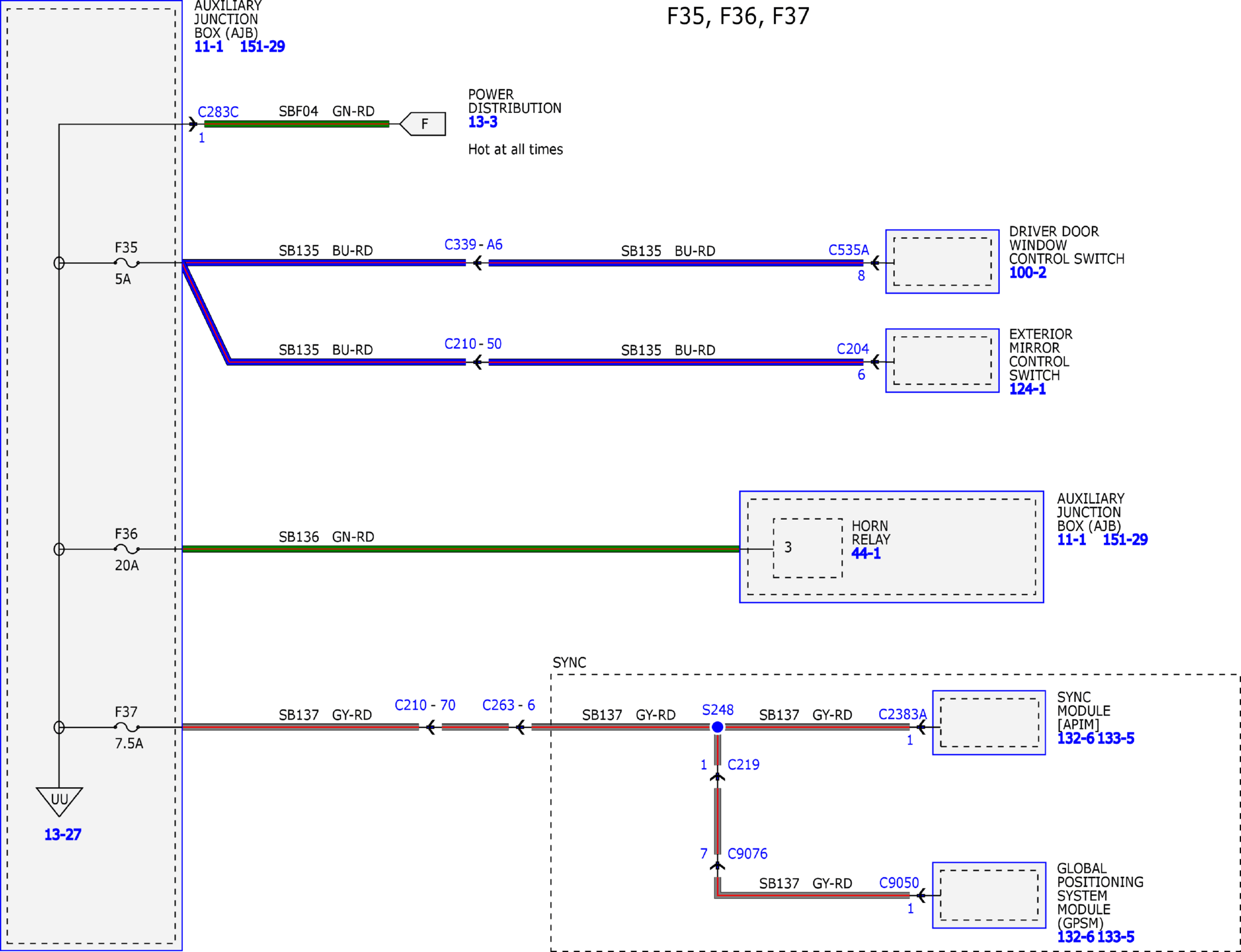Click the SB137 GY-RD label beside C2383A
The height and width of the screenshot is (952, 1241).
805,715
